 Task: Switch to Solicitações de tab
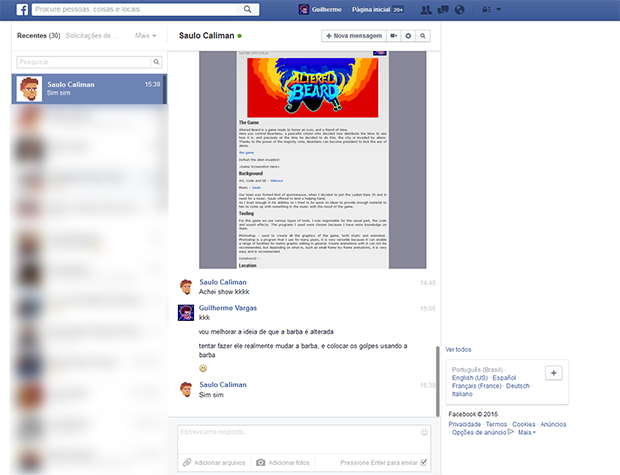[92, 36]
